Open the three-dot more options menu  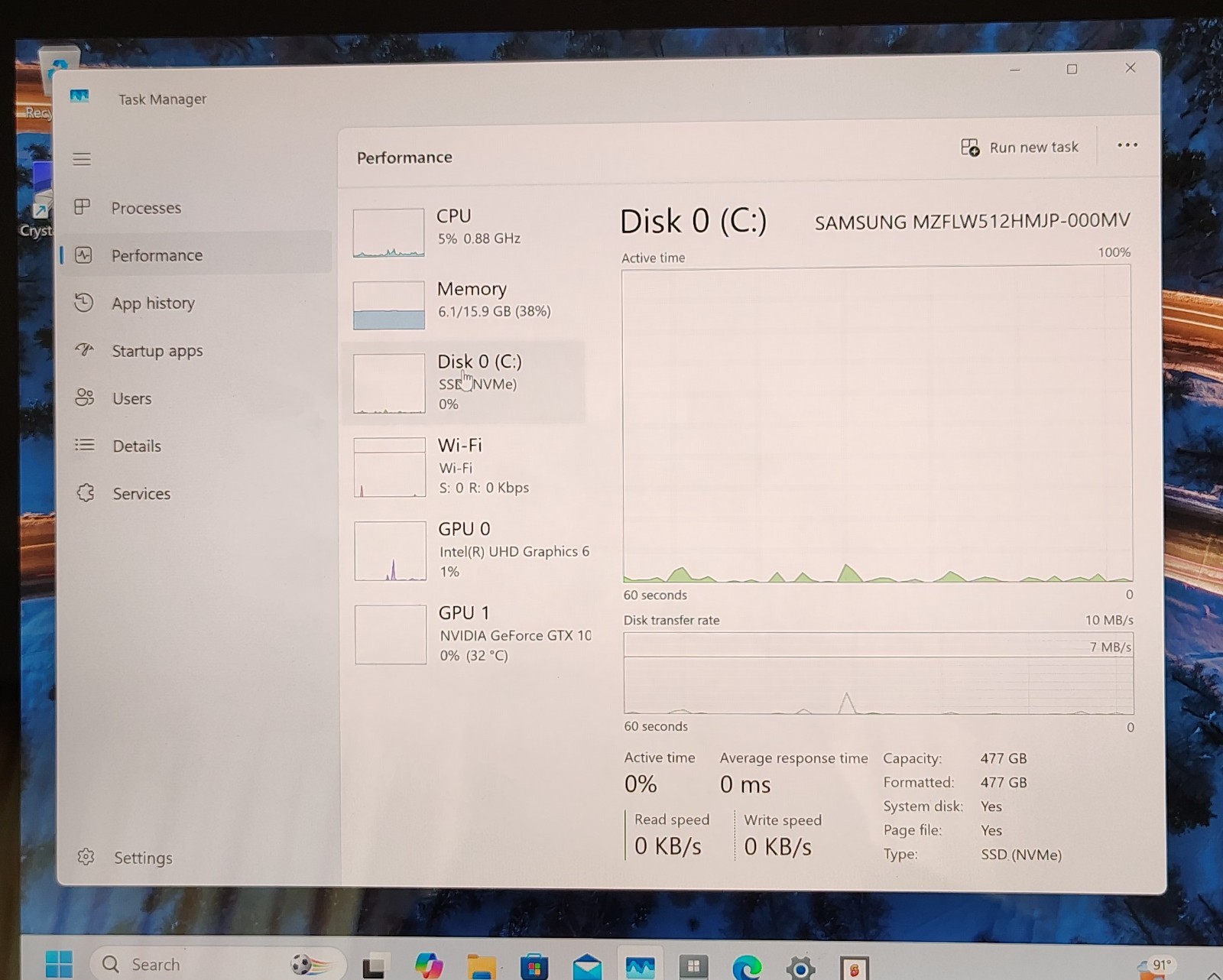coord(1127,144)
